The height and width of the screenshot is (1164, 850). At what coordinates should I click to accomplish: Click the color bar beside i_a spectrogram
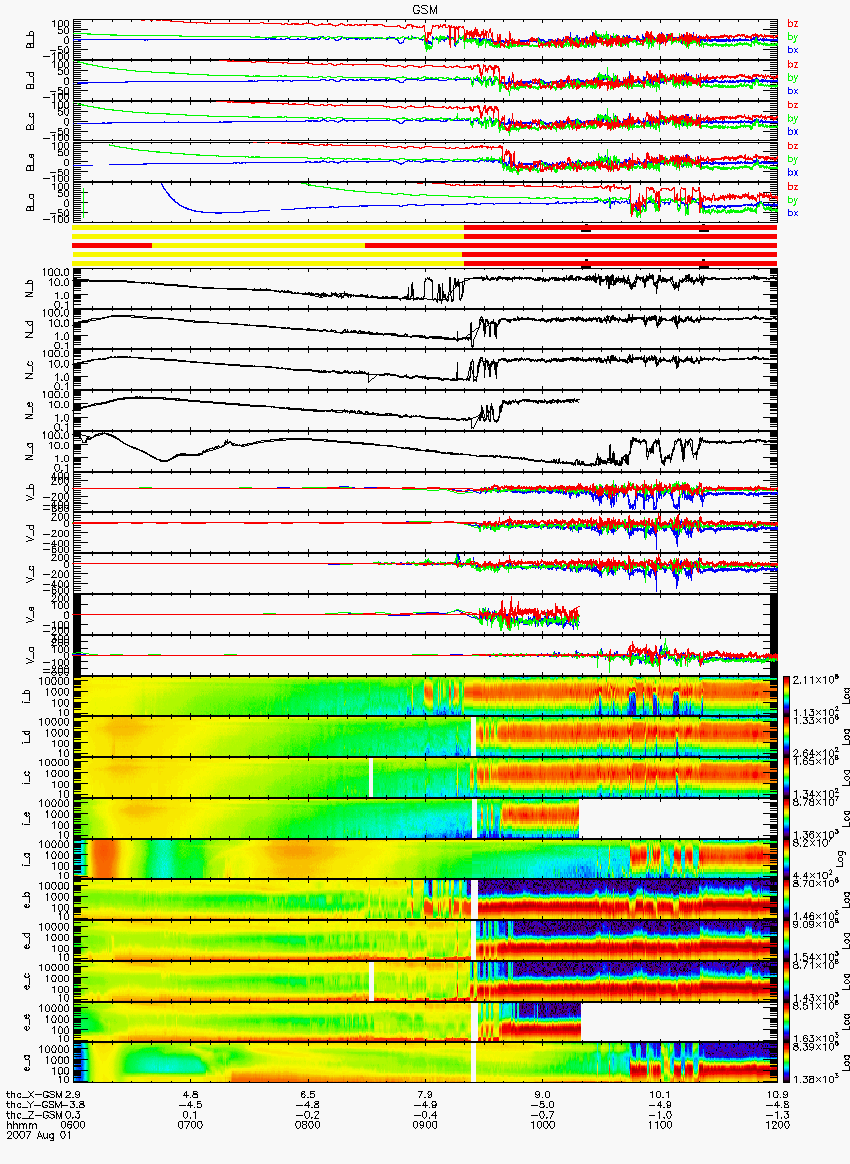[788, 859]
